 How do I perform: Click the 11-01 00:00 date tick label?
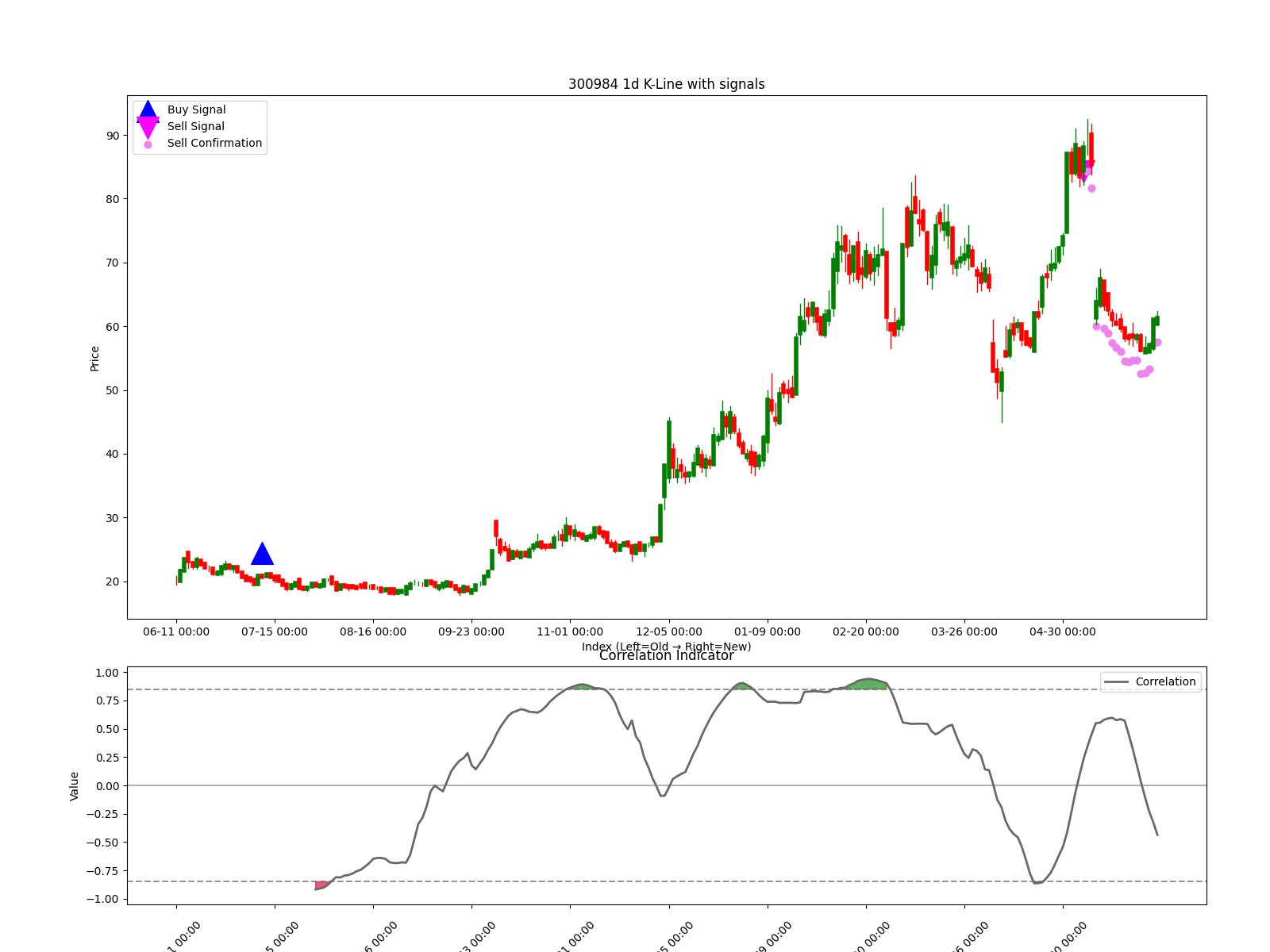(x=570, y=631)
